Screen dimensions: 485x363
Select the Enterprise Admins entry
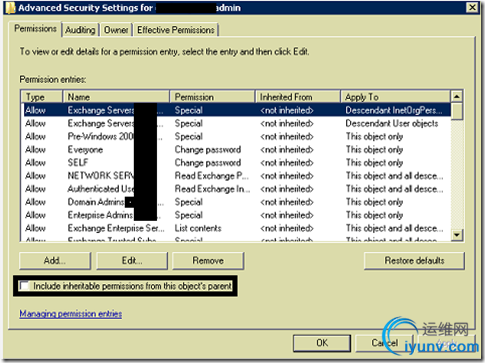point(237,215)
